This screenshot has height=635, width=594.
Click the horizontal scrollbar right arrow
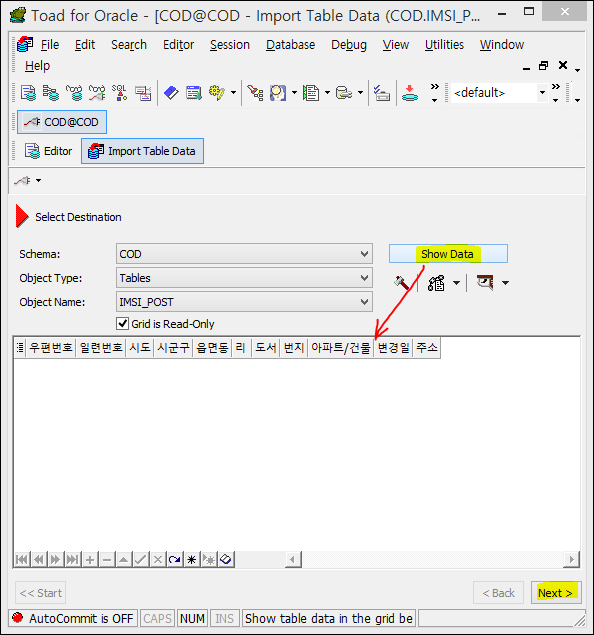tap(571, 560)
